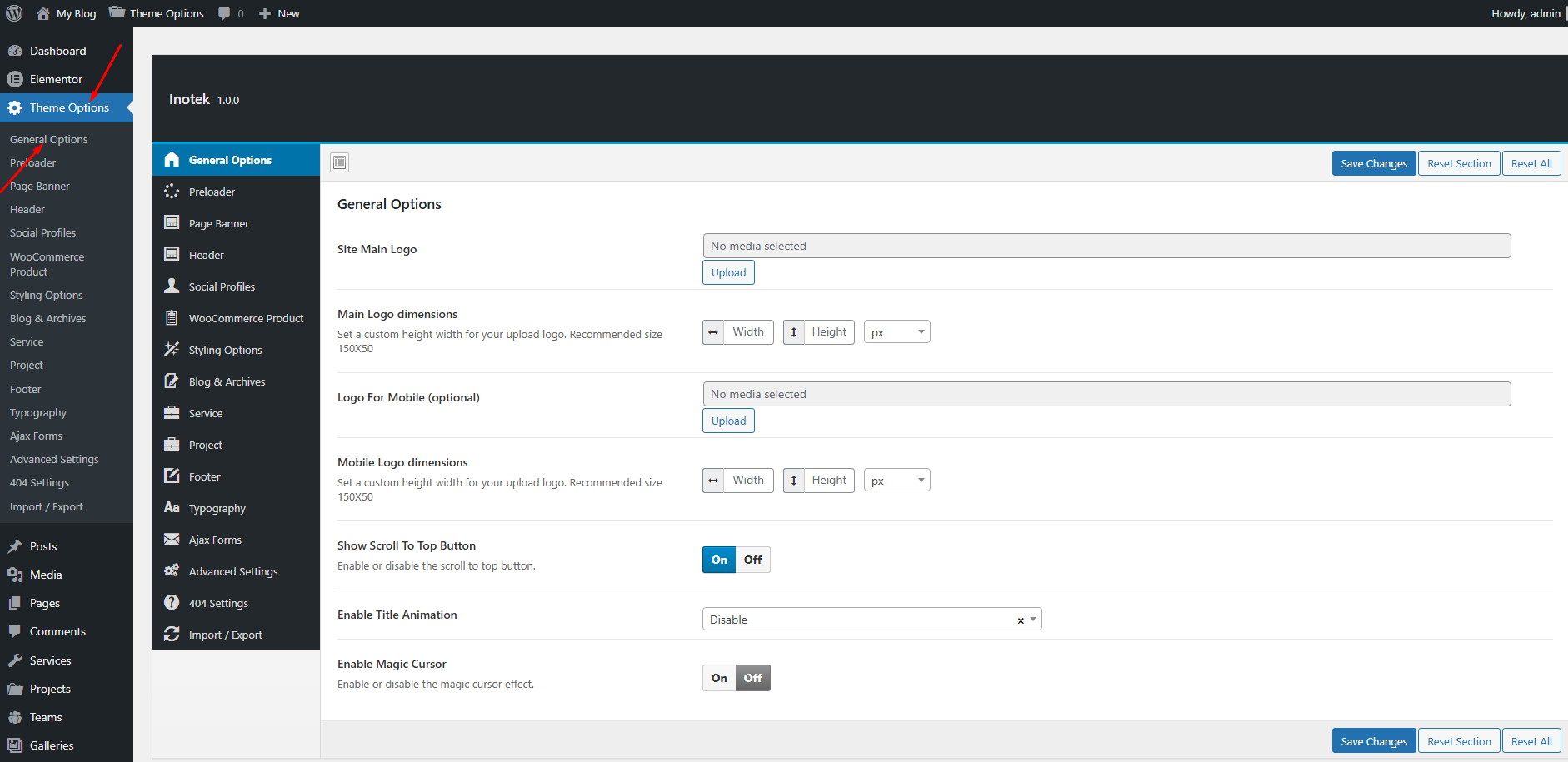Turn Show Scroll To Top Button Off

[x=753, y=560]
